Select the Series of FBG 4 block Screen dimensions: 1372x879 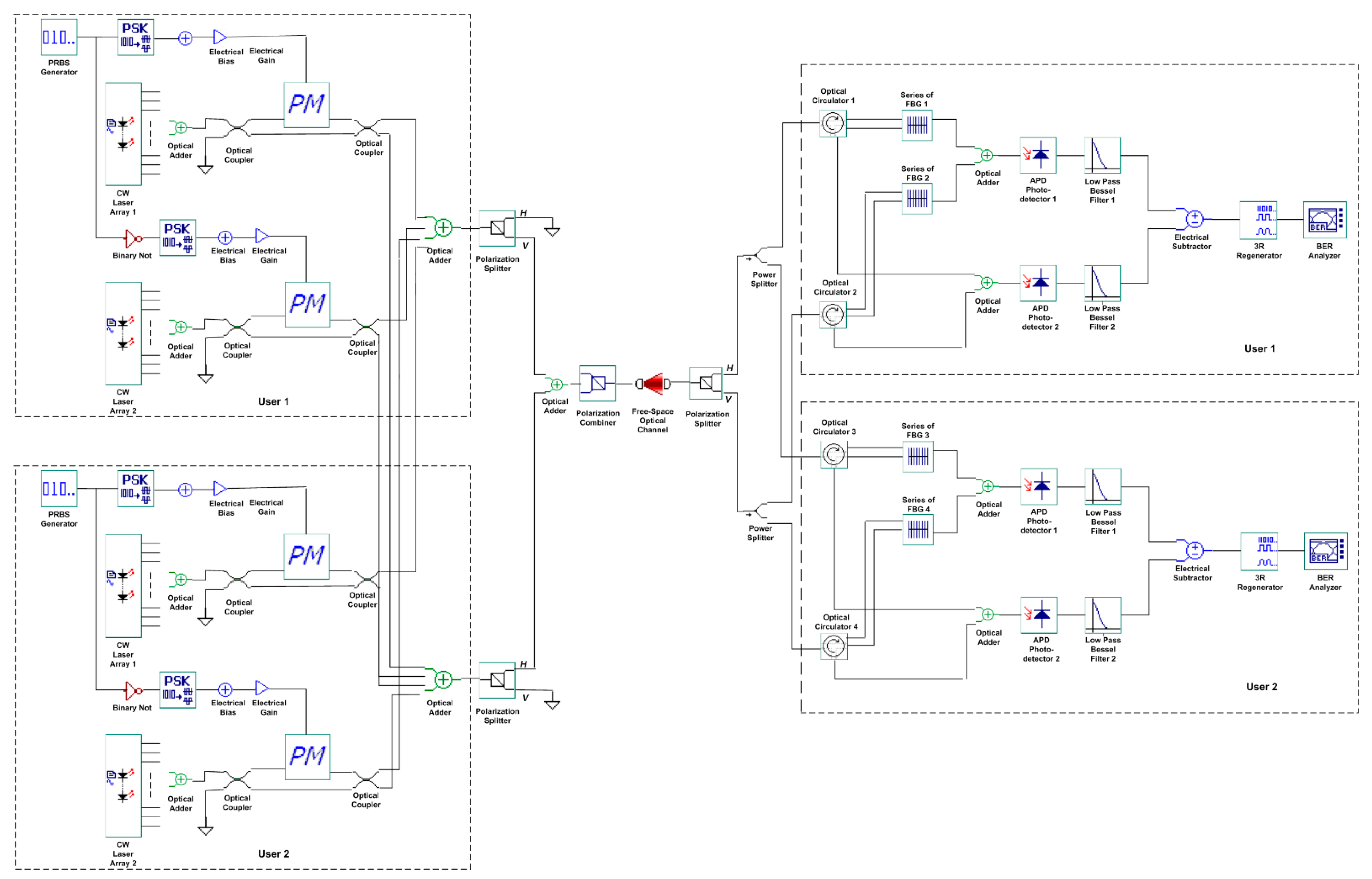pyautogui.click(x=918, y=530)
